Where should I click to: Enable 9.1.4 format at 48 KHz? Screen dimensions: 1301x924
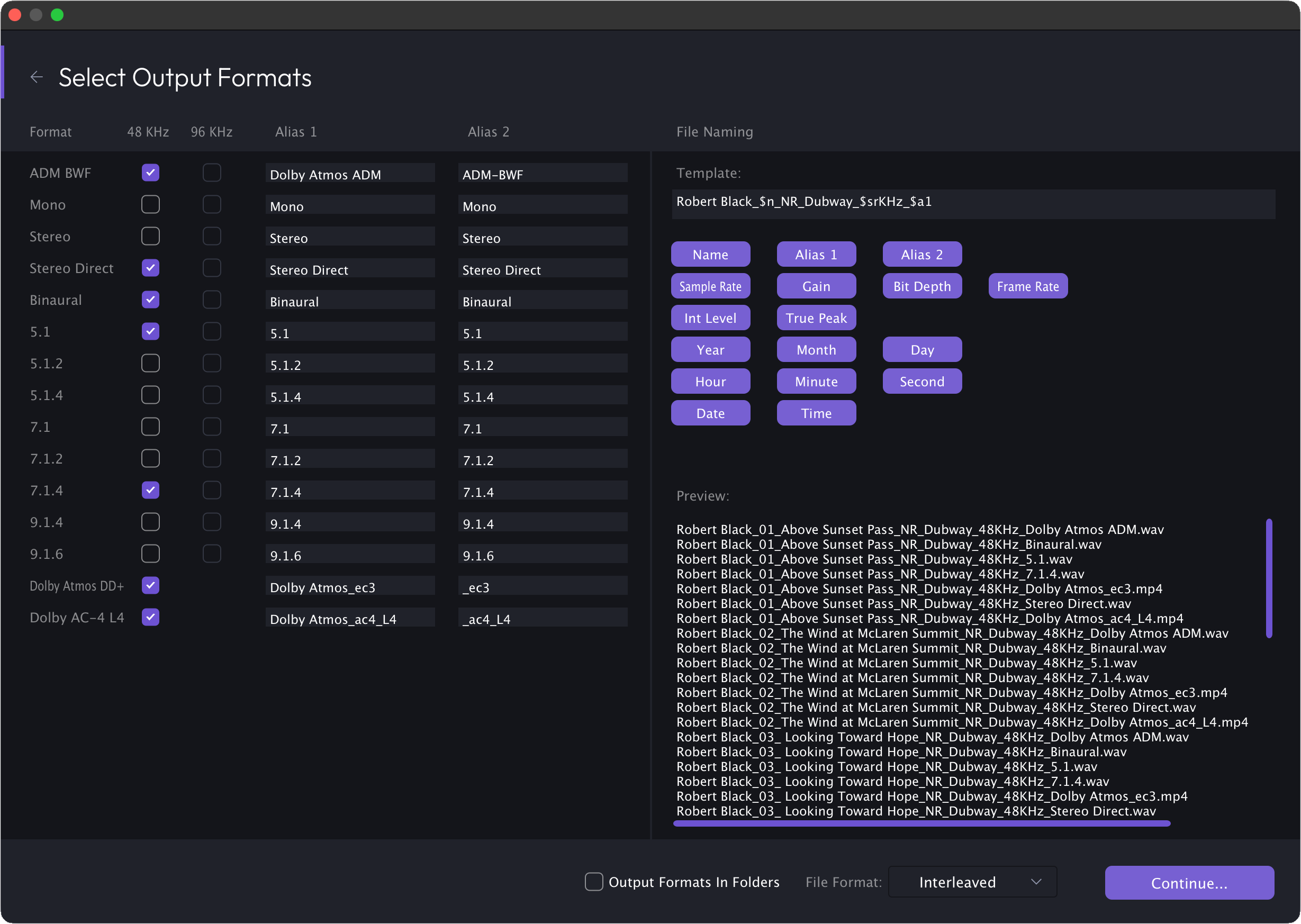150,522
